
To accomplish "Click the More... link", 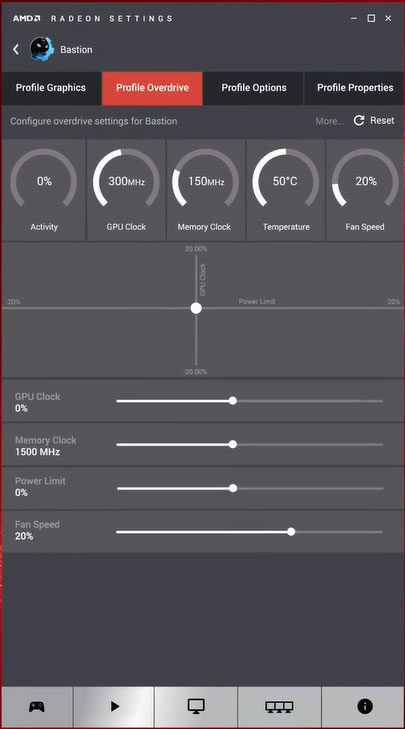I will pyautogui.click(x=330, y=121).
